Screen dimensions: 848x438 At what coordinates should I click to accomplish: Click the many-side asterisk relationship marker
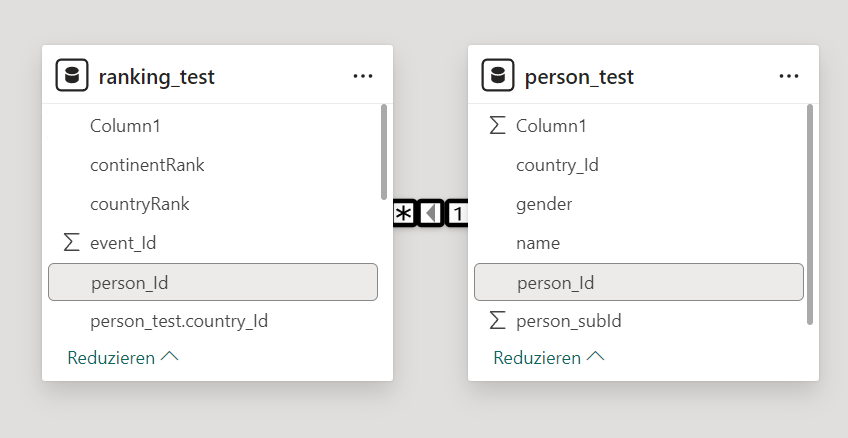coord(403,213)
